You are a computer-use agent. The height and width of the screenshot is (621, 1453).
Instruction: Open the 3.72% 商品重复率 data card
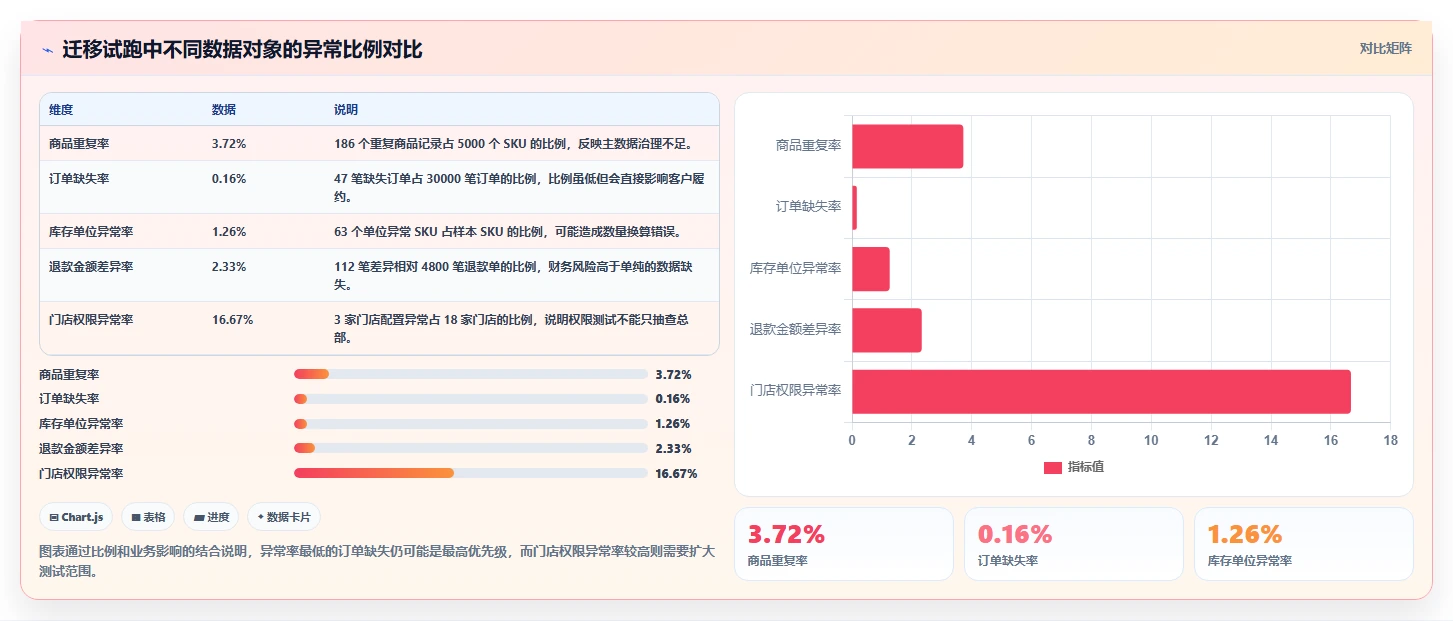tap(843, 544)
